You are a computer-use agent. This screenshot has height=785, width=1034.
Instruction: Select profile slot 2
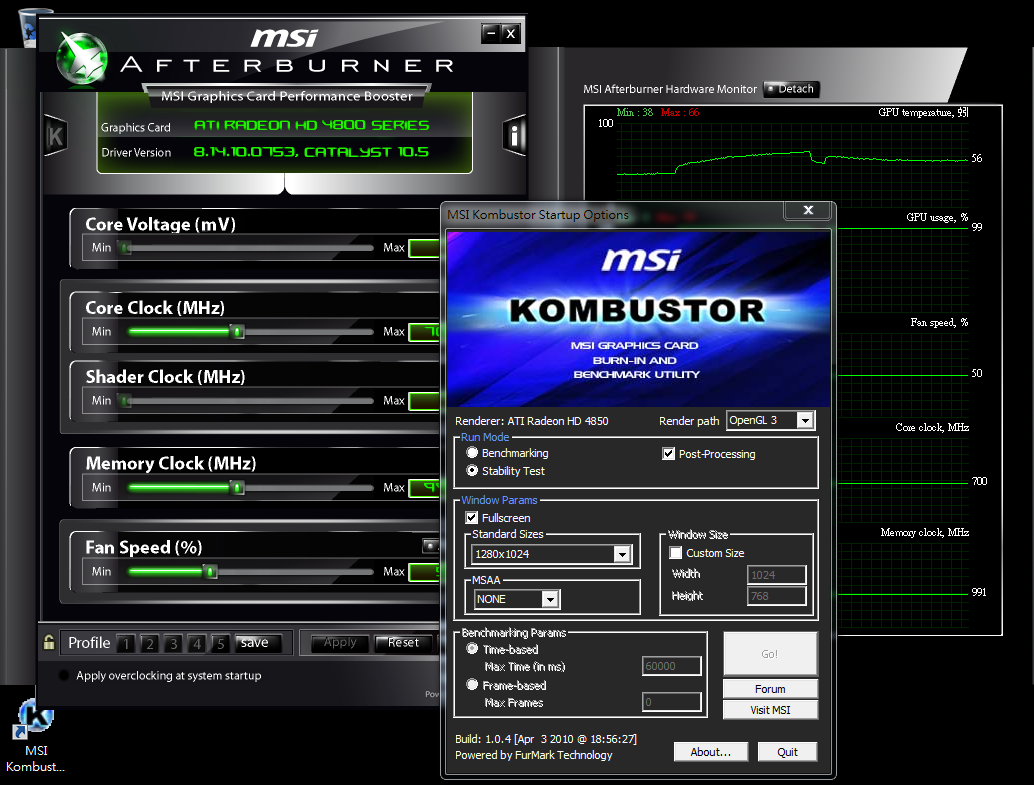(150, 643)
